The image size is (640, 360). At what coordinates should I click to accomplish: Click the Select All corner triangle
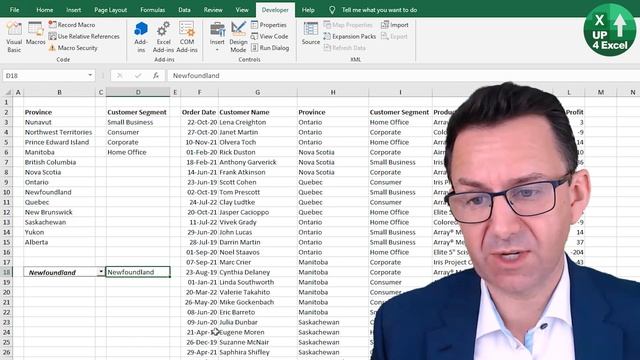pyautogui.click(x=7, y=92)
